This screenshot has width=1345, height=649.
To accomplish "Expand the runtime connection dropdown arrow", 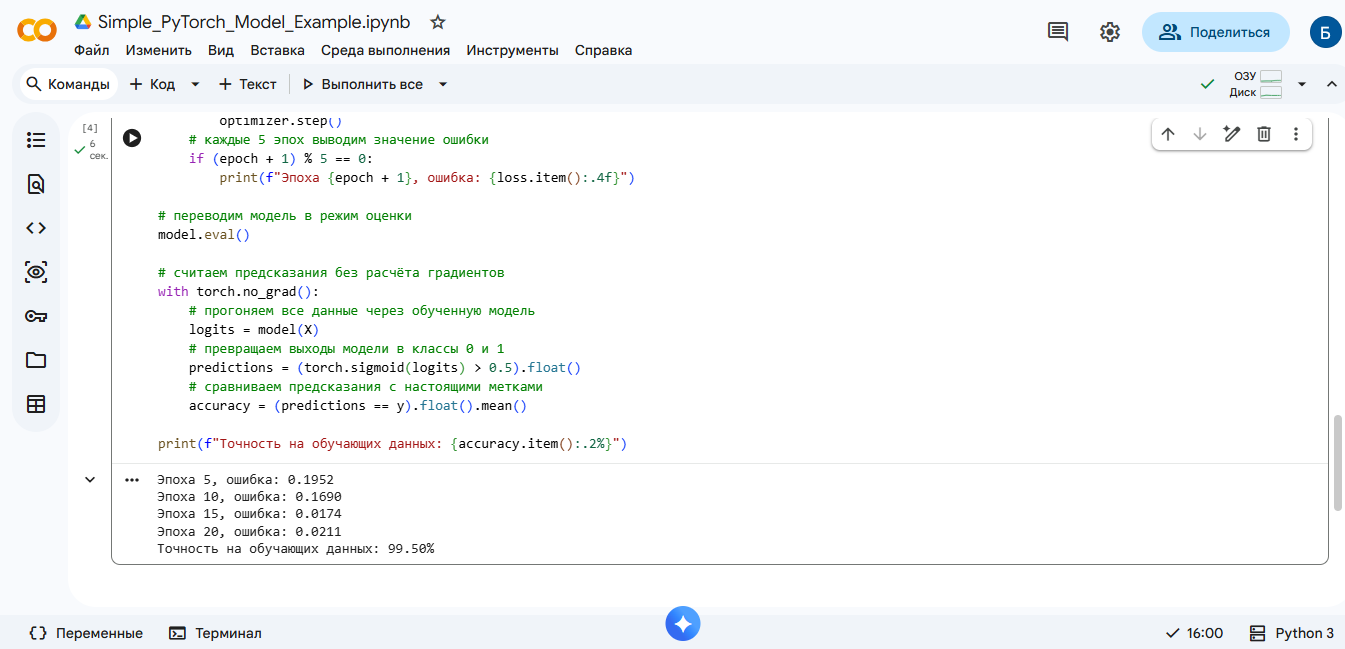I will point(1301,84).
